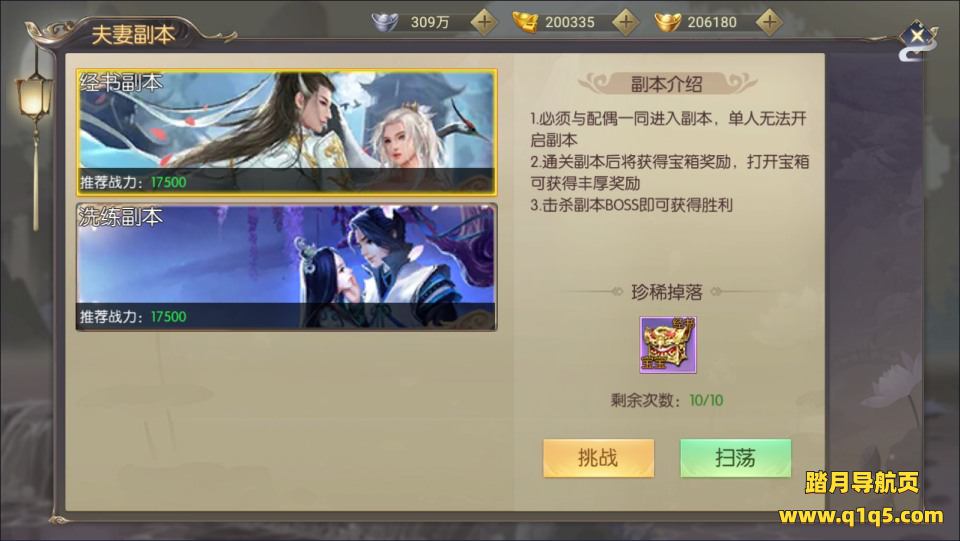Viewport: 960px width, 541px height.
Task: Click the hanging lantern decoration
Action: (34, 98)
